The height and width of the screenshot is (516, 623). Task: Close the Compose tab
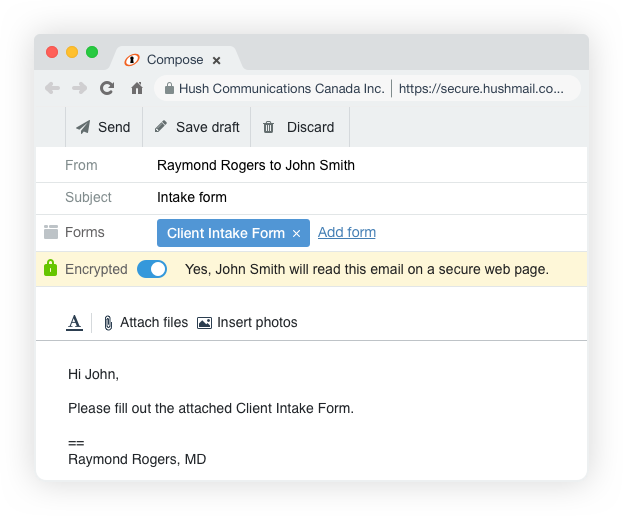[x=217, y=60]
